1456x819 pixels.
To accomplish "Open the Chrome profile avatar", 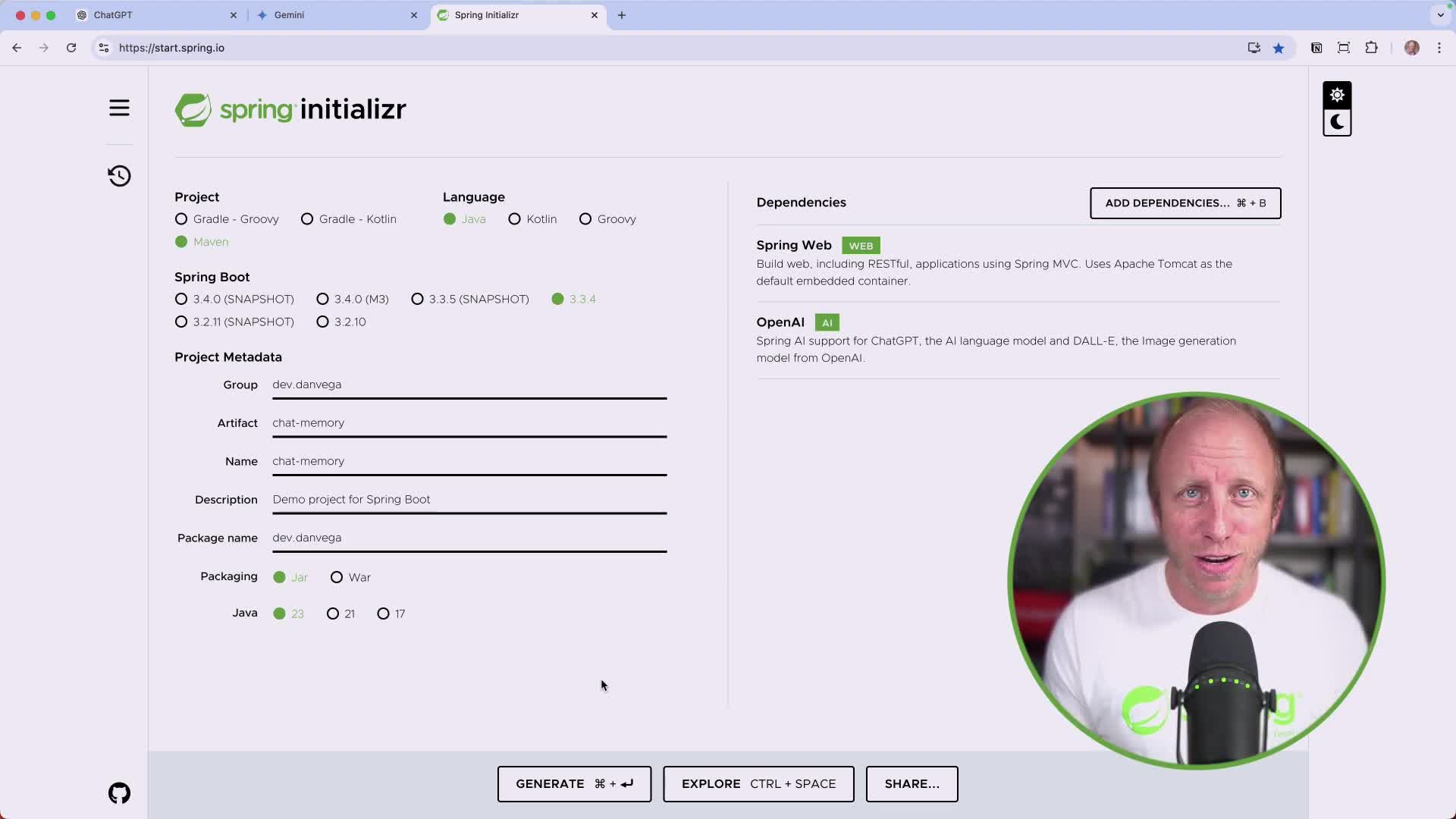I will 1411,48.
